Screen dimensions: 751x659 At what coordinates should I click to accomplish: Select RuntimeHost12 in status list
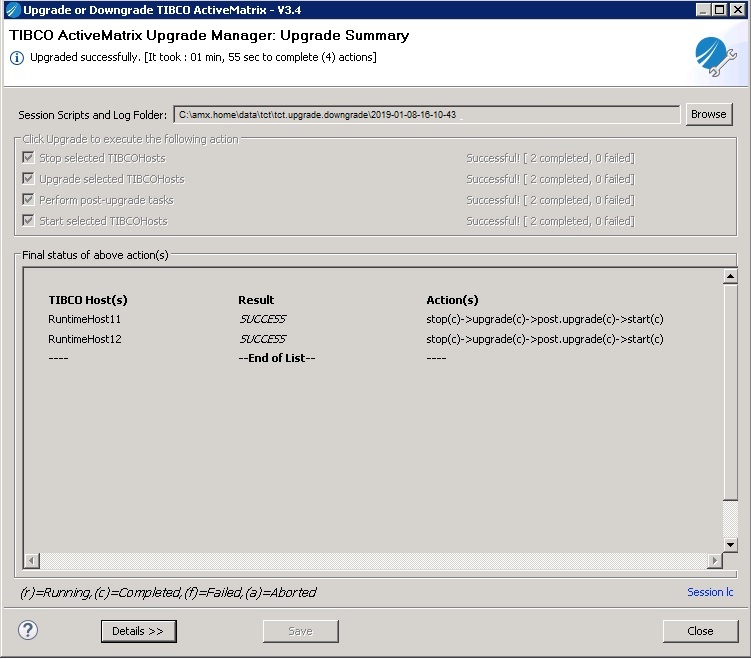click(x=85, y=339)
